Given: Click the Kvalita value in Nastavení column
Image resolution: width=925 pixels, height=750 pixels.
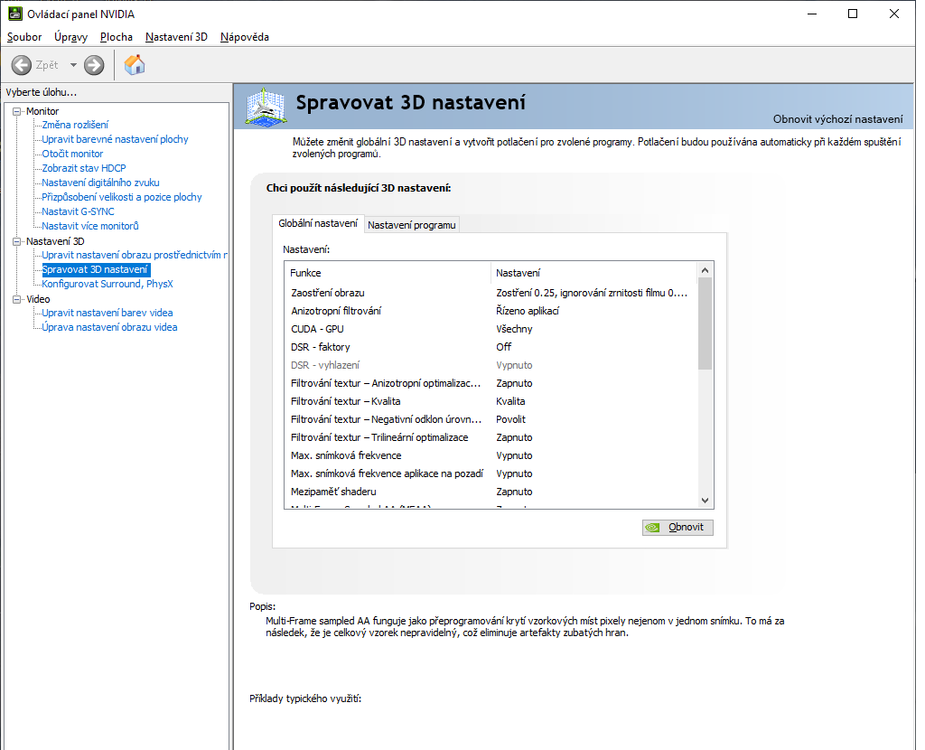Looking at the screenshot, I should 510,401.
